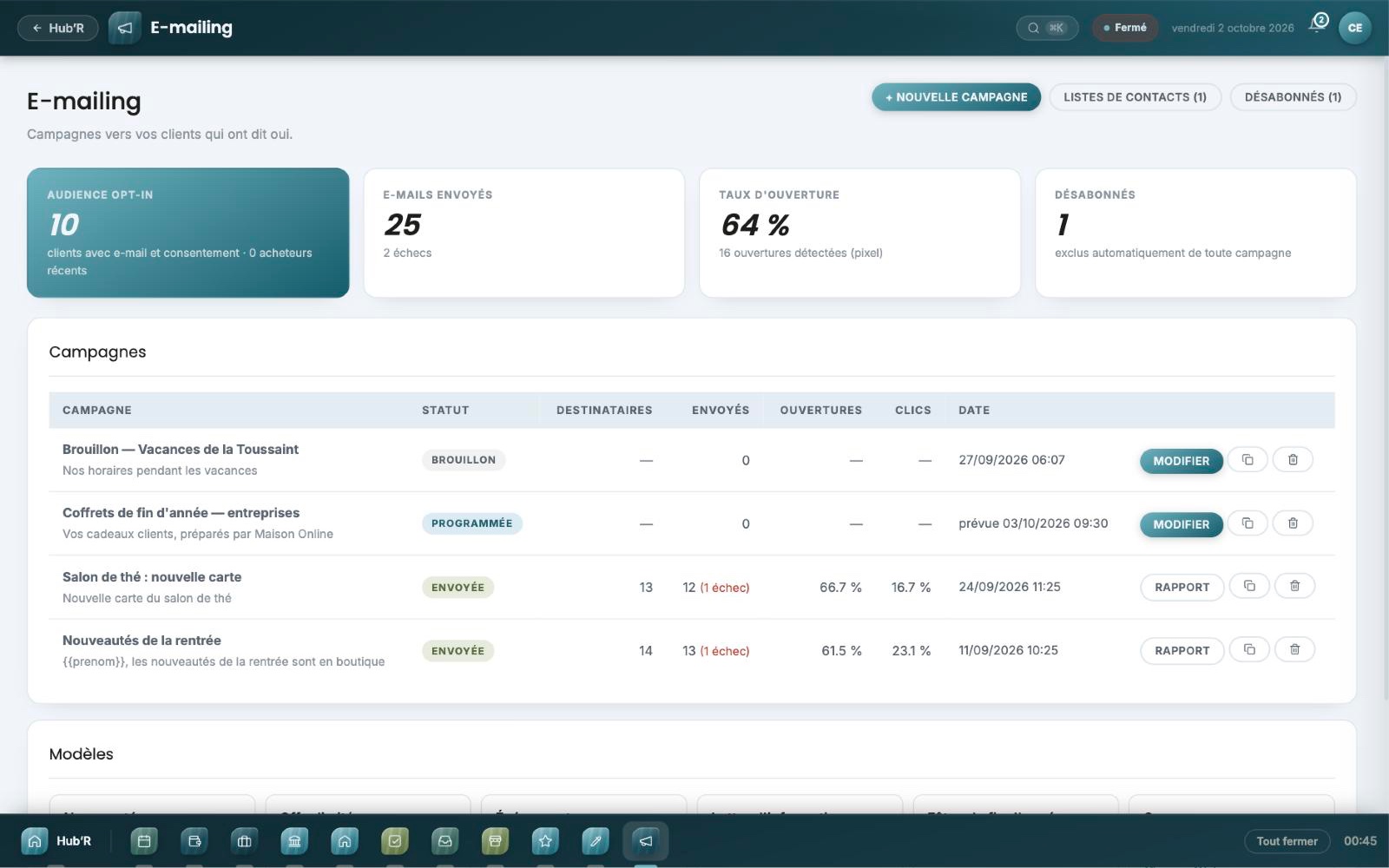Delete the Coffrets de fin d'année campaign

click(x=1293, y=523)
